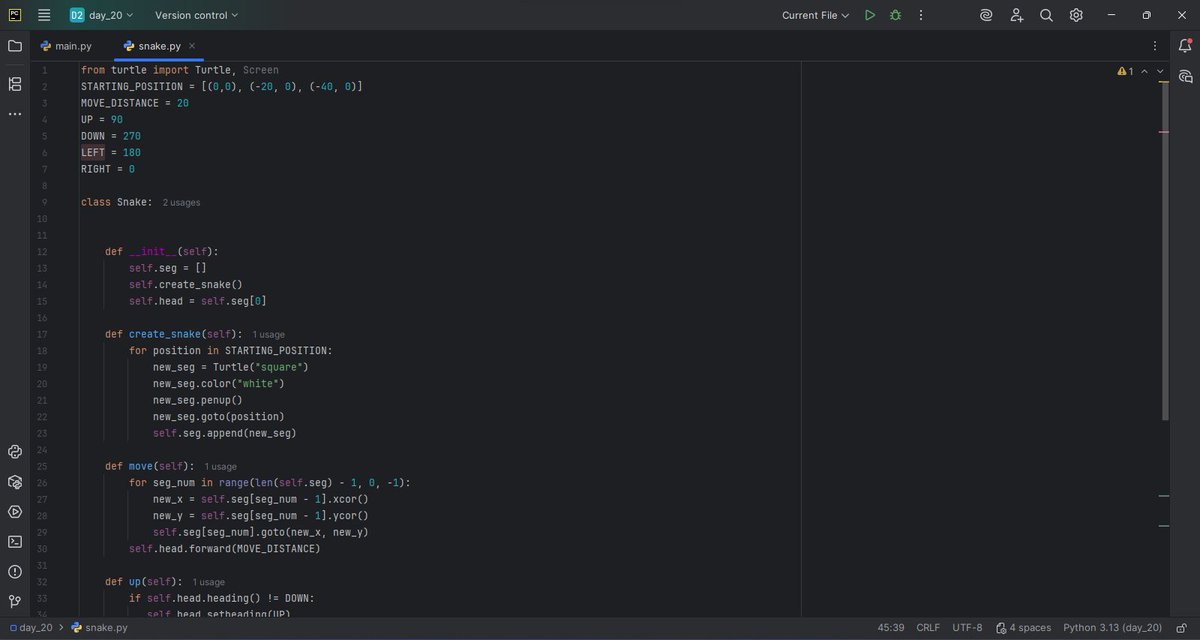Screen dimensions: 1200x640
Task: Click new_seg.color("white") line
Action: (x=219, y=384)
